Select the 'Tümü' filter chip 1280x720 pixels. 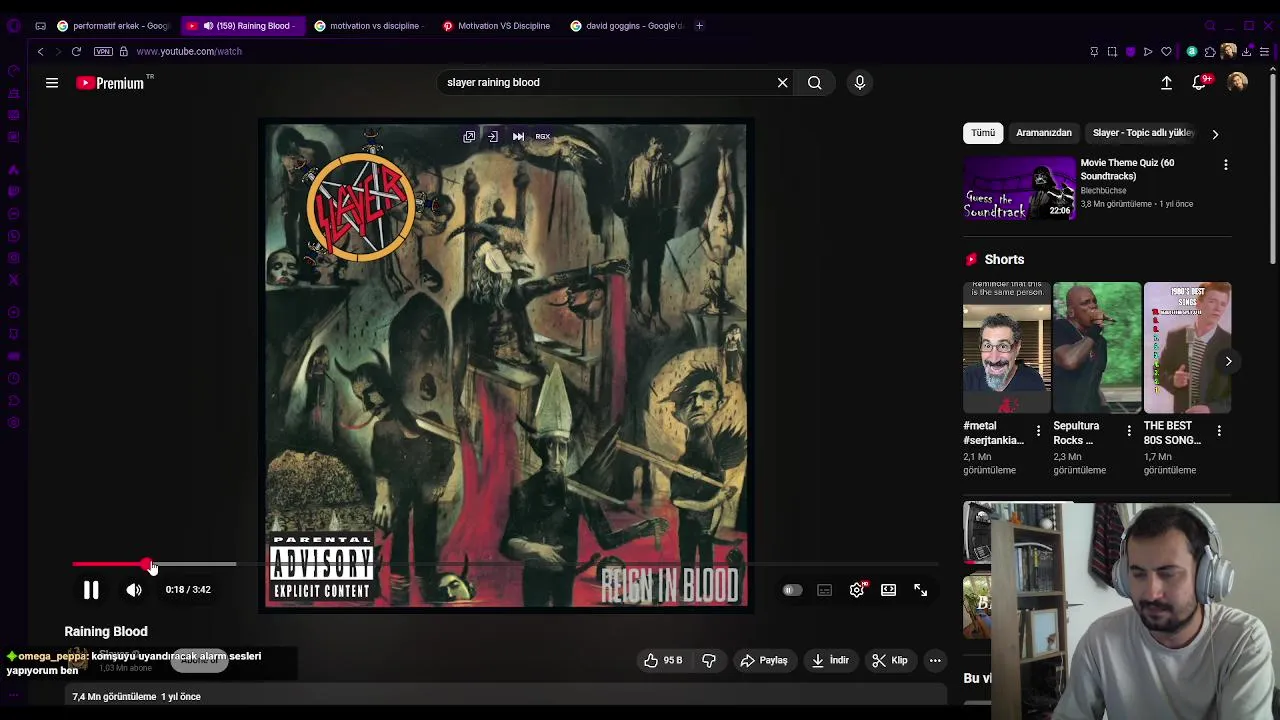(983, 133)
